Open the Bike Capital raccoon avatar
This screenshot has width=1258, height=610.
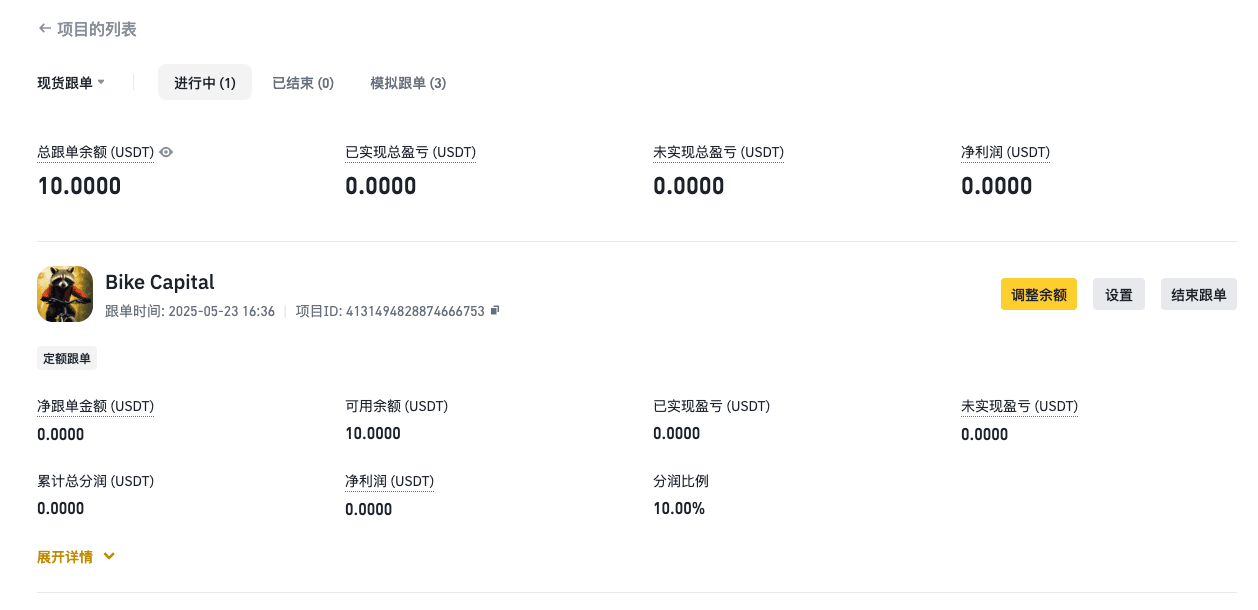65,294
